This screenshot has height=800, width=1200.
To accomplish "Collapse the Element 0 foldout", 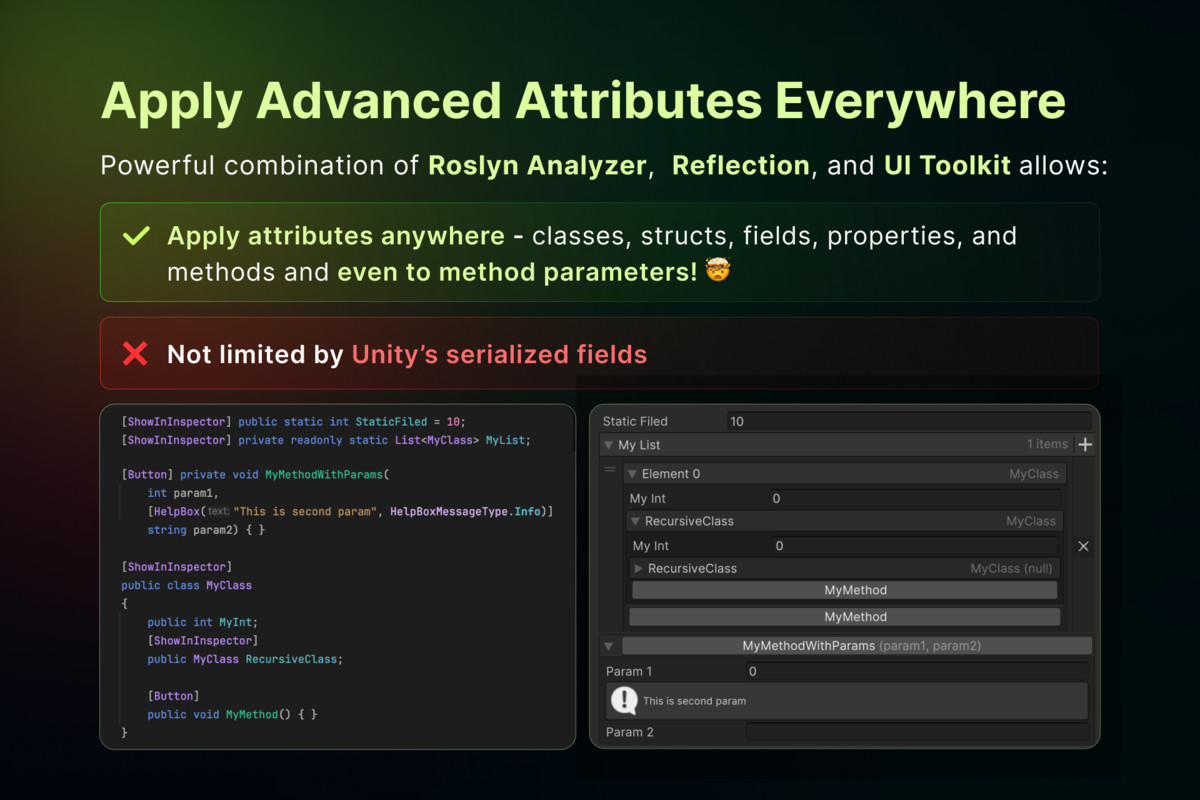I will click(x=632, y=474).
